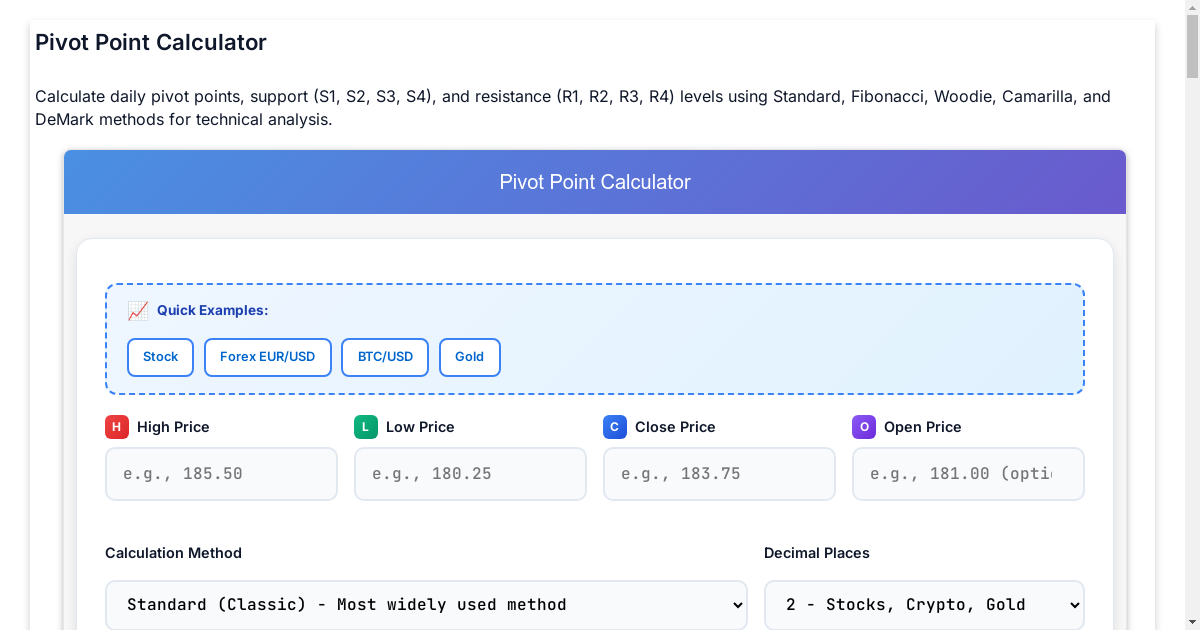Click the purple O badge beside Open Price

point(863,427)
